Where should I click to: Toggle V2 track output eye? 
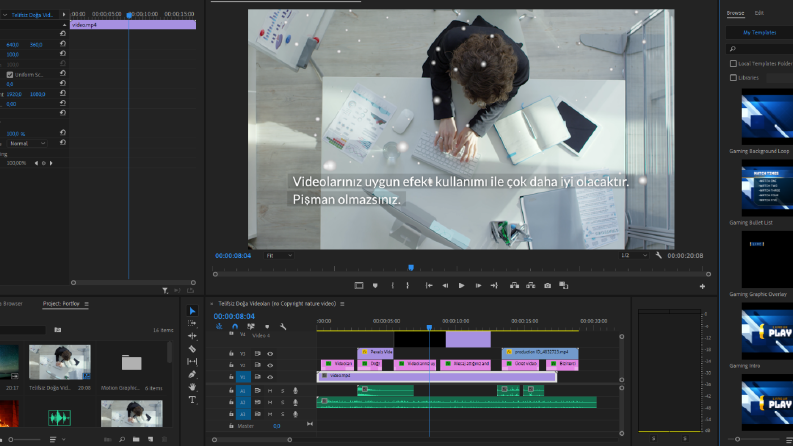coord(270,365)
